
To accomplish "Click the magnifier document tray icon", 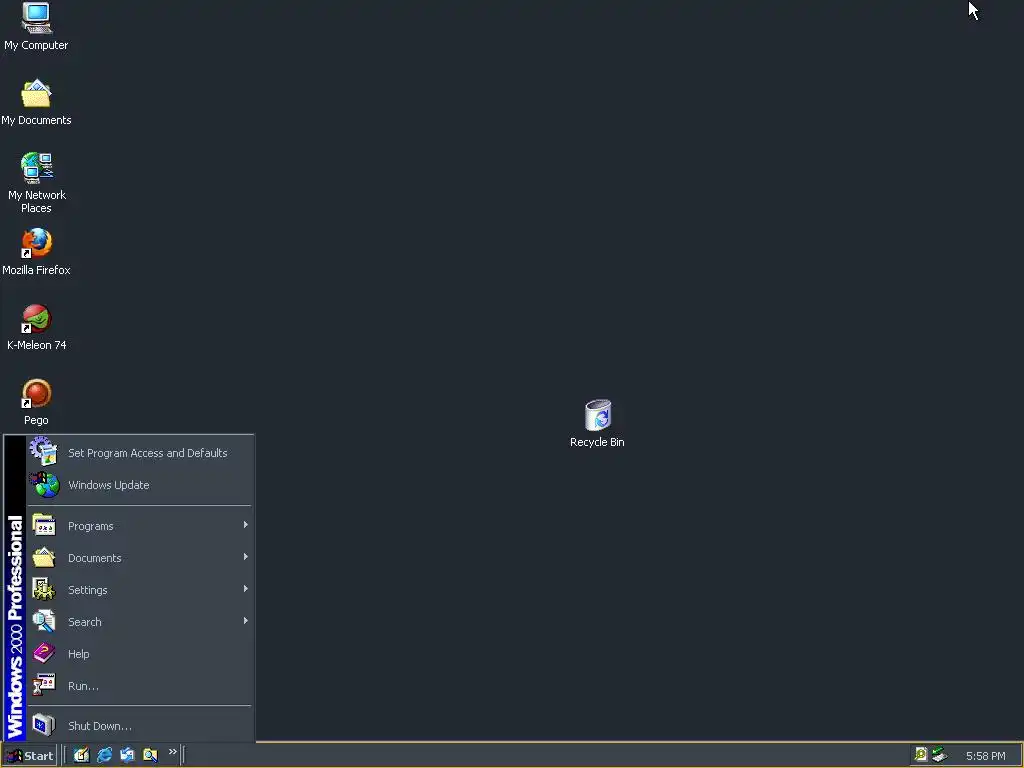I will point(921,755).
